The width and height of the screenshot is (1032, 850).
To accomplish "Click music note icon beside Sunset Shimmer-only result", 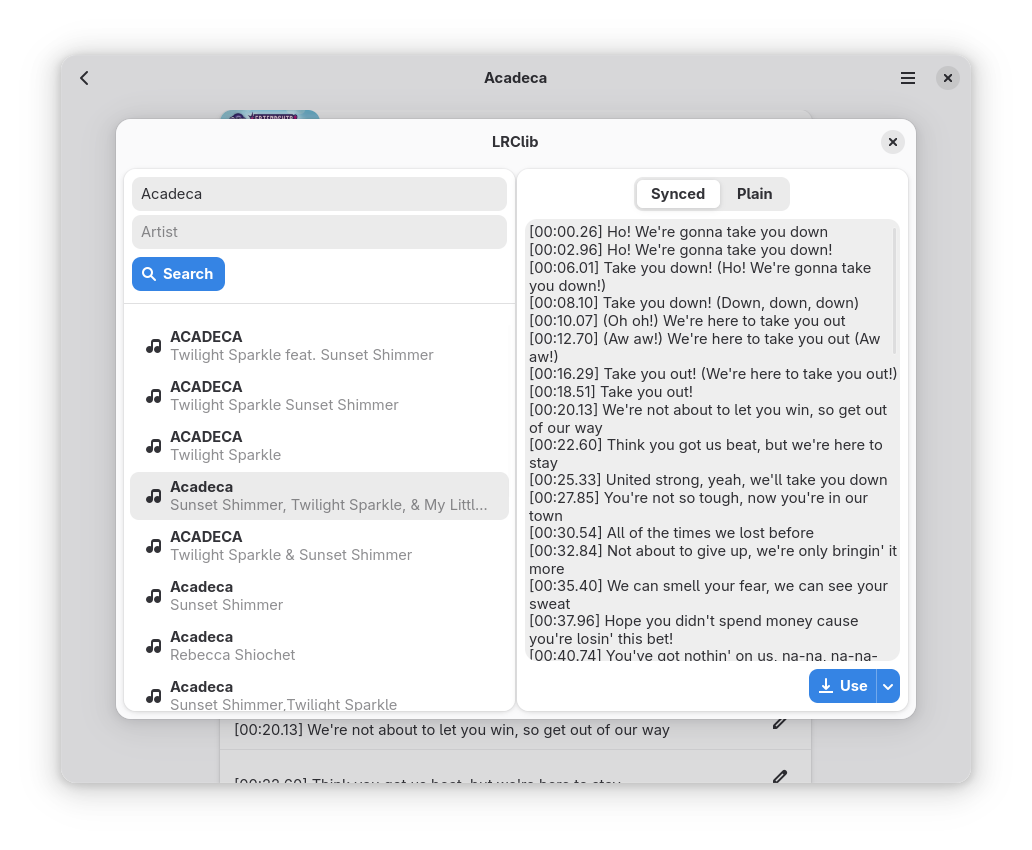I will click(x=153, y=596).
